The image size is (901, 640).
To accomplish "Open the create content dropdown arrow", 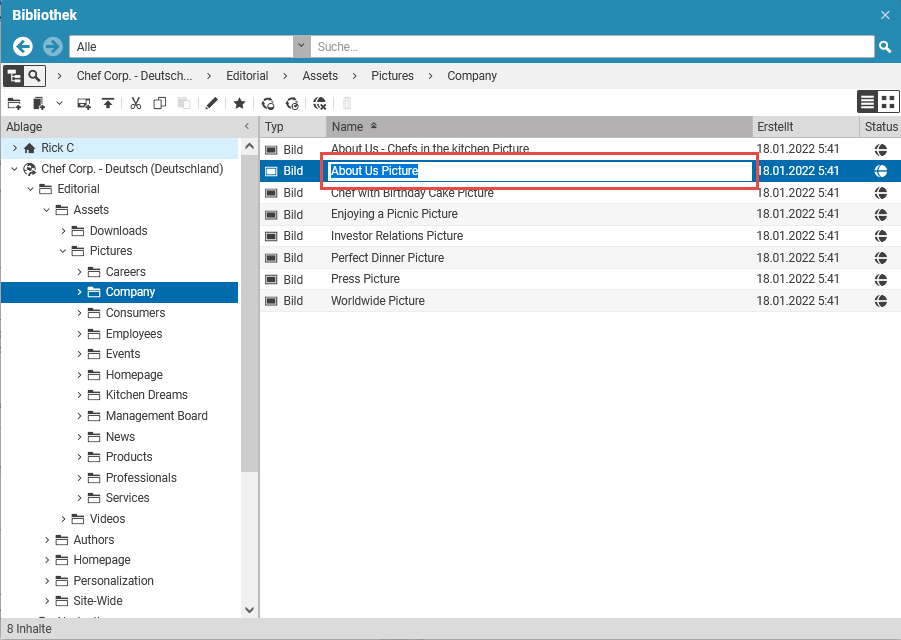I will click(59, 103).
